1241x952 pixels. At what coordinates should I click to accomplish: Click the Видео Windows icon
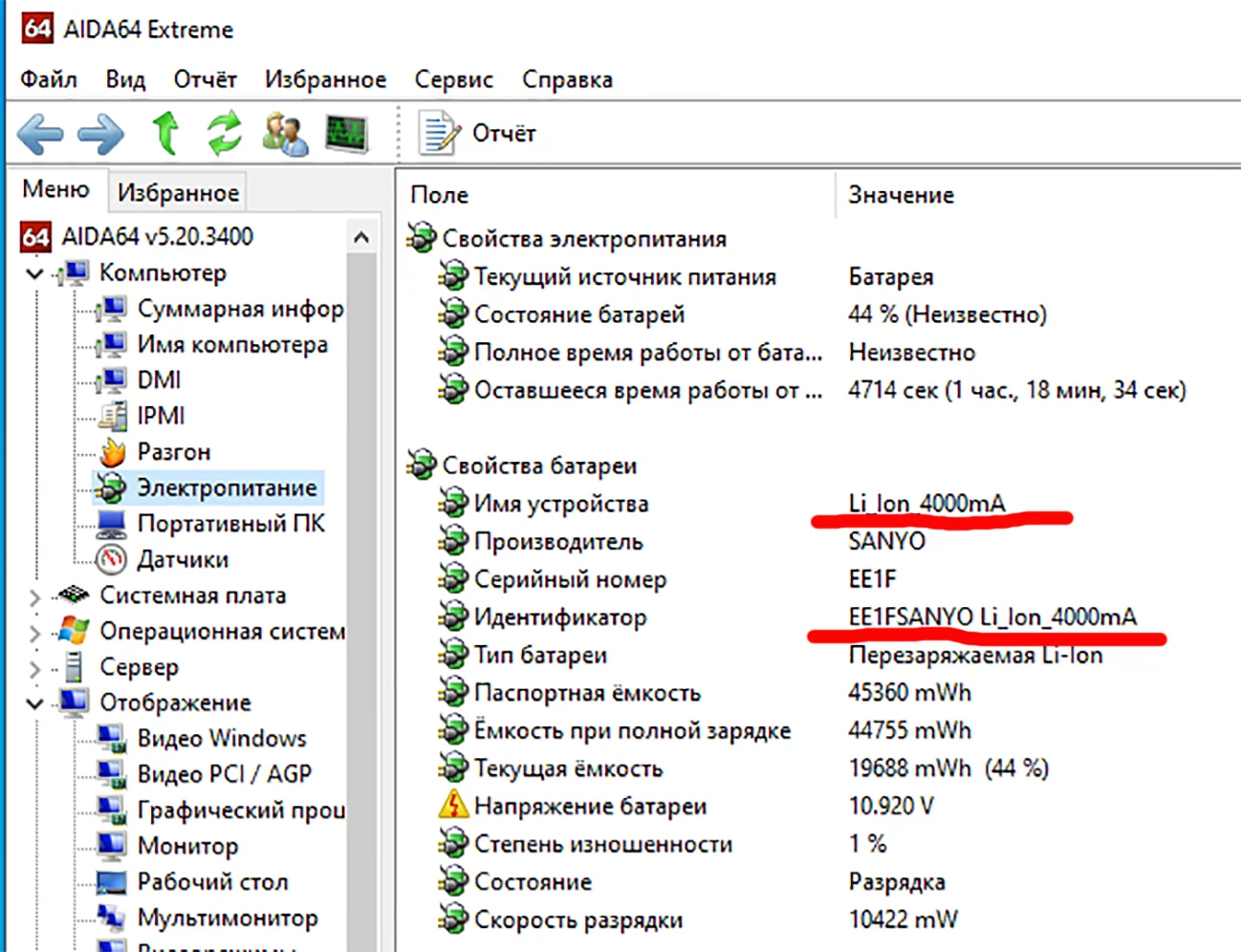tap(112, 739)
